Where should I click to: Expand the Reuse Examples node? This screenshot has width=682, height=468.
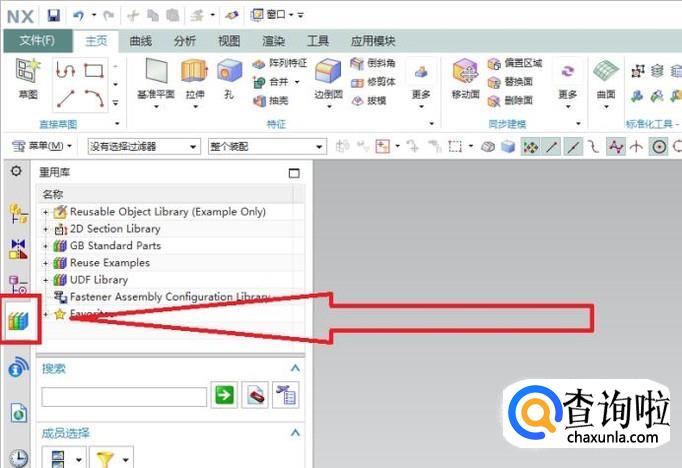(45, 263)
